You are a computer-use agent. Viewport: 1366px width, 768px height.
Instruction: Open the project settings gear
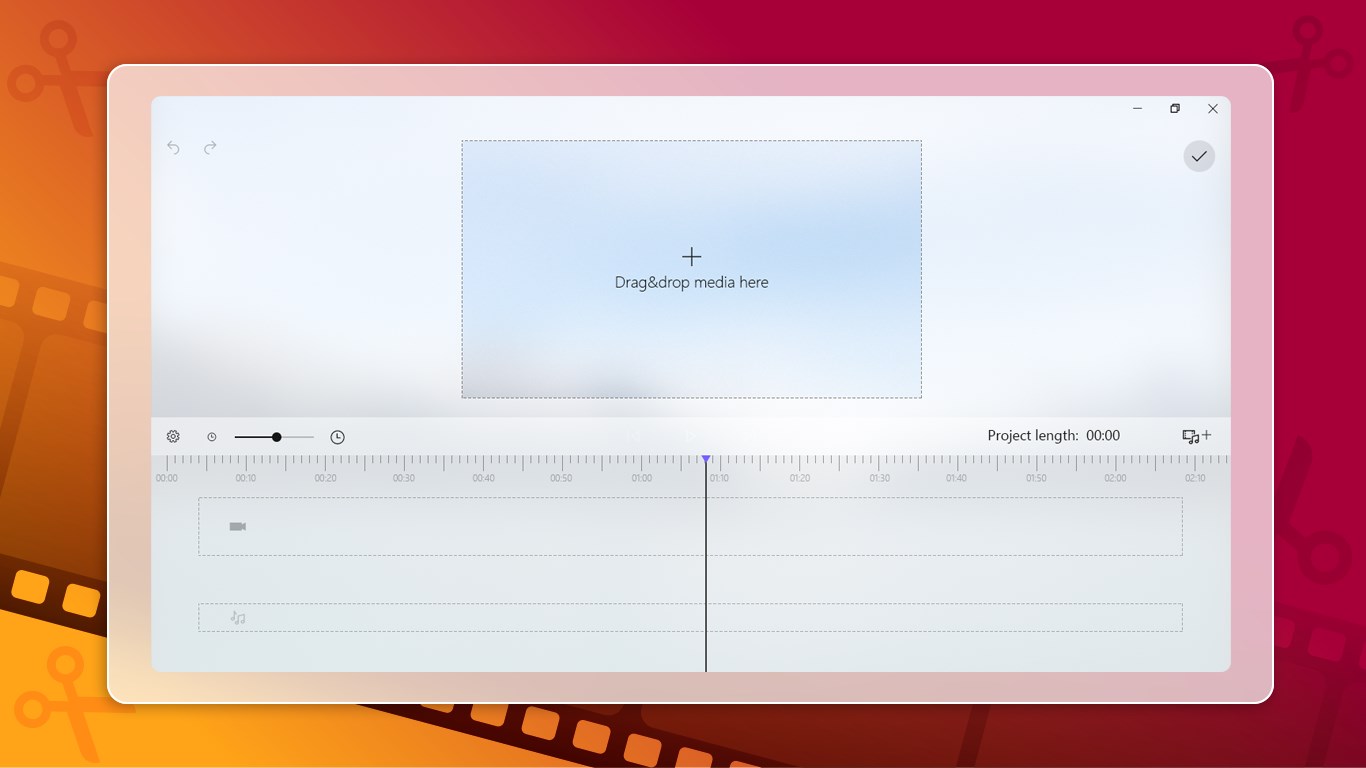(173, 436)
